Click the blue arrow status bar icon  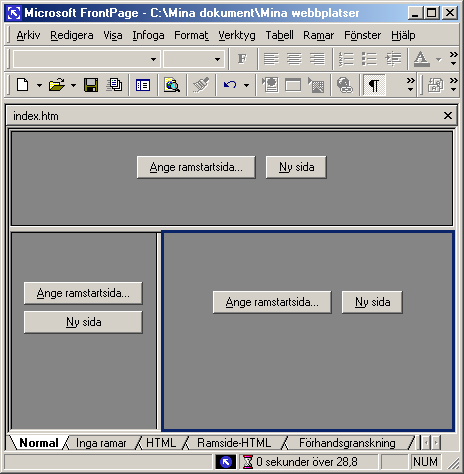point(226,462)
